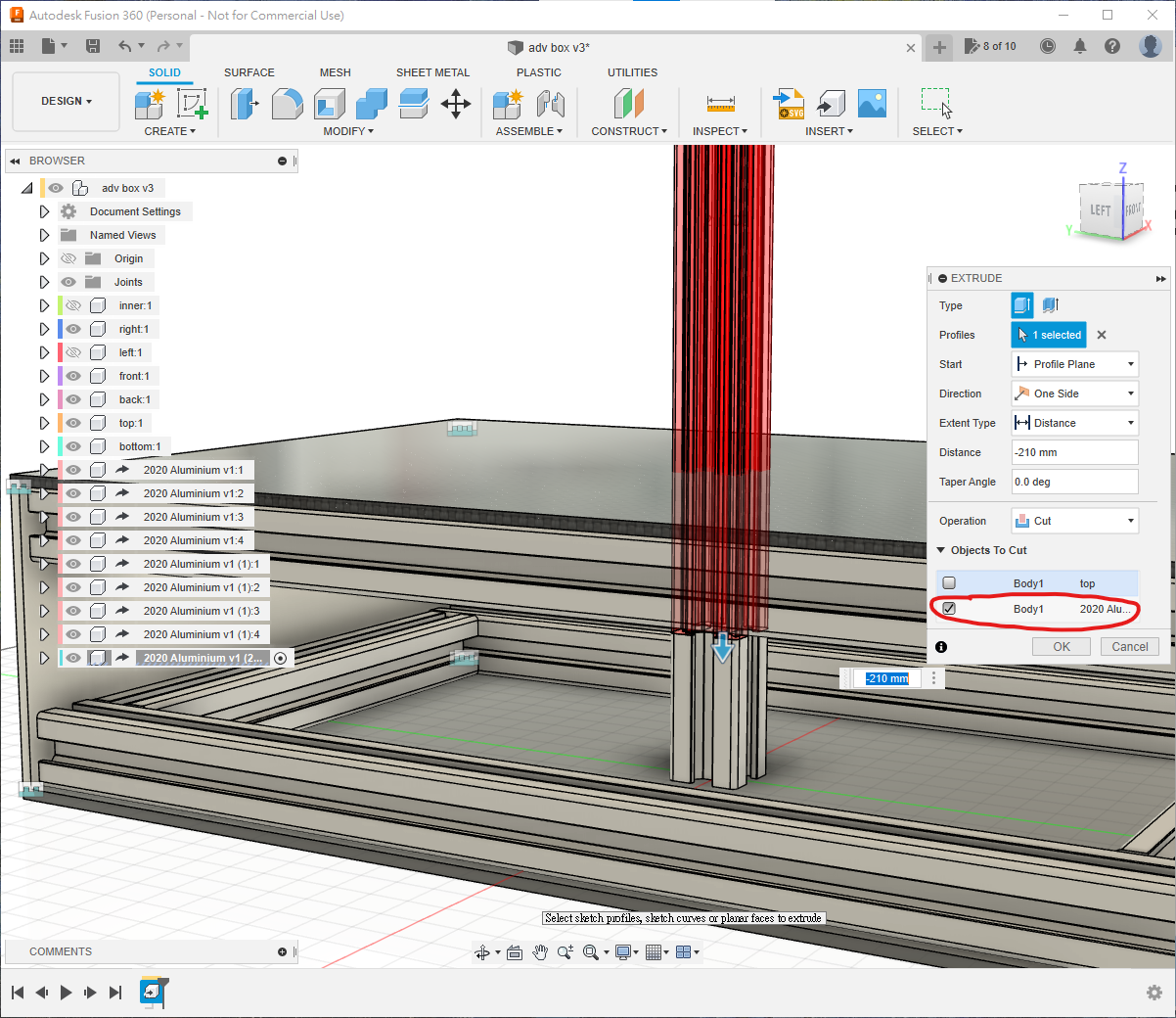Click Cancel in the Extrude dialog
Viewport: 1176px width, 1018px height.
tap(1130, 647)
